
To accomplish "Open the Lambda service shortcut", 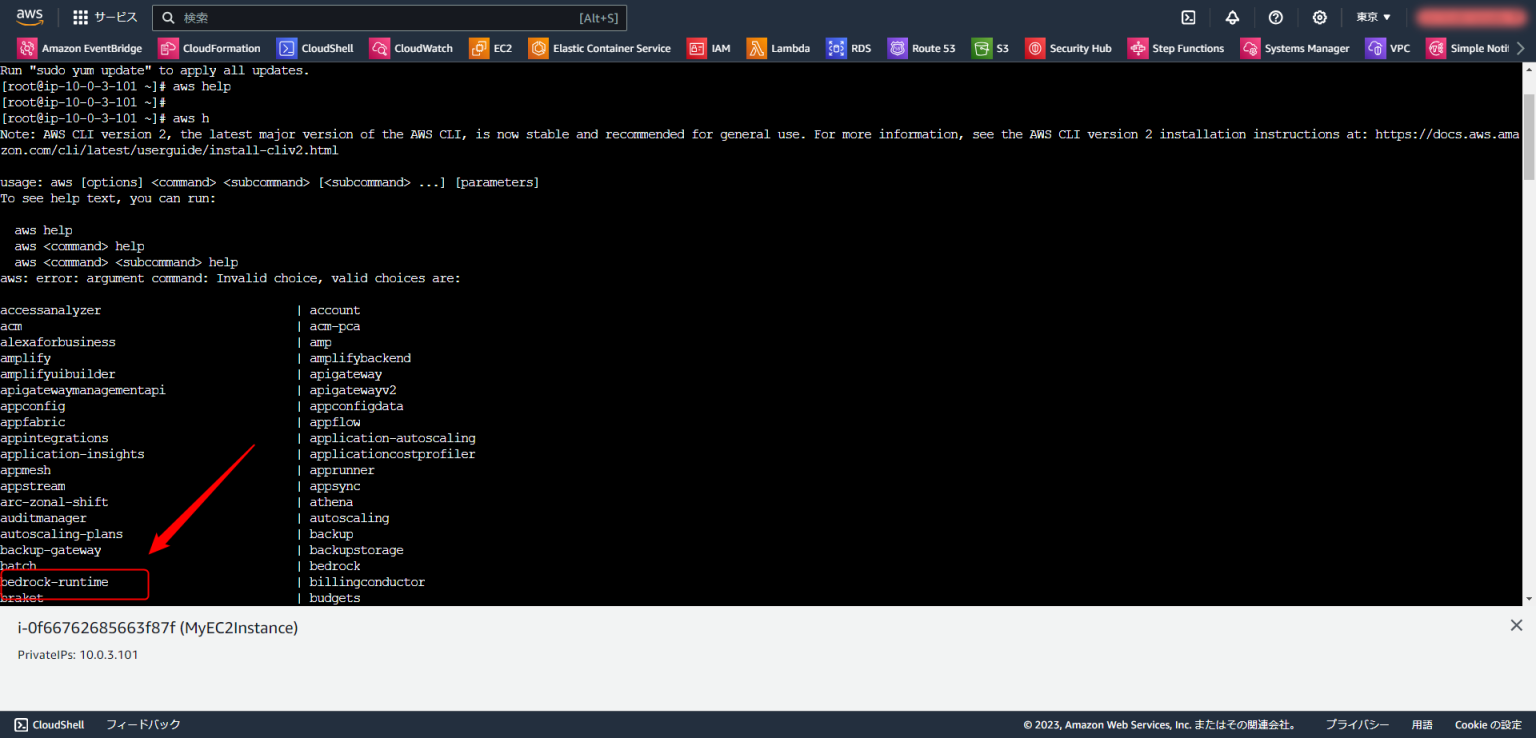I will coord(778,48).
